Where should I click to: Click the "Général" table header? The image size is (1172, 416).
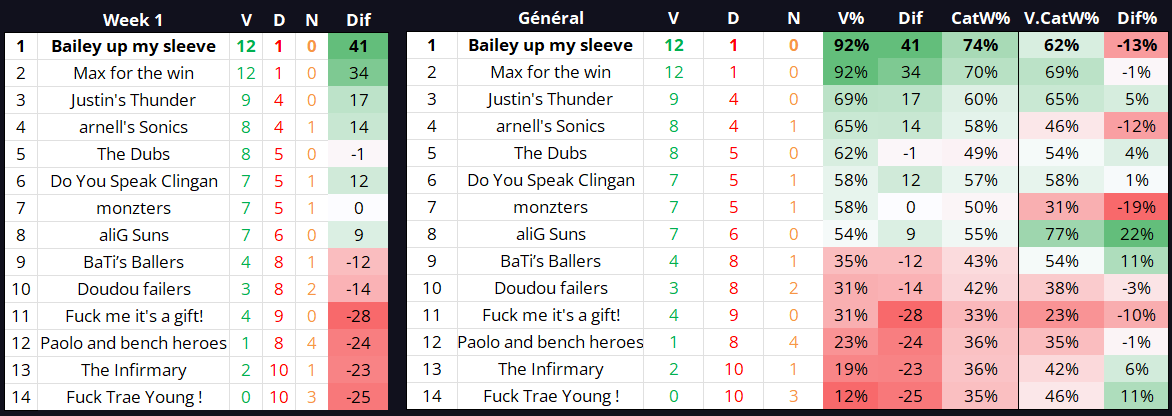point(551,19)
